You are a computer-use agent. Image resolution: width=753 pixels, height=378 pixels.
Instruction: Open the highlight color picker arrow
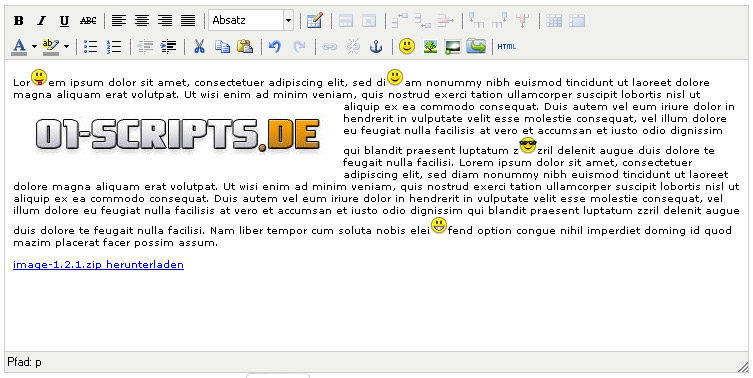coord(66,47)
